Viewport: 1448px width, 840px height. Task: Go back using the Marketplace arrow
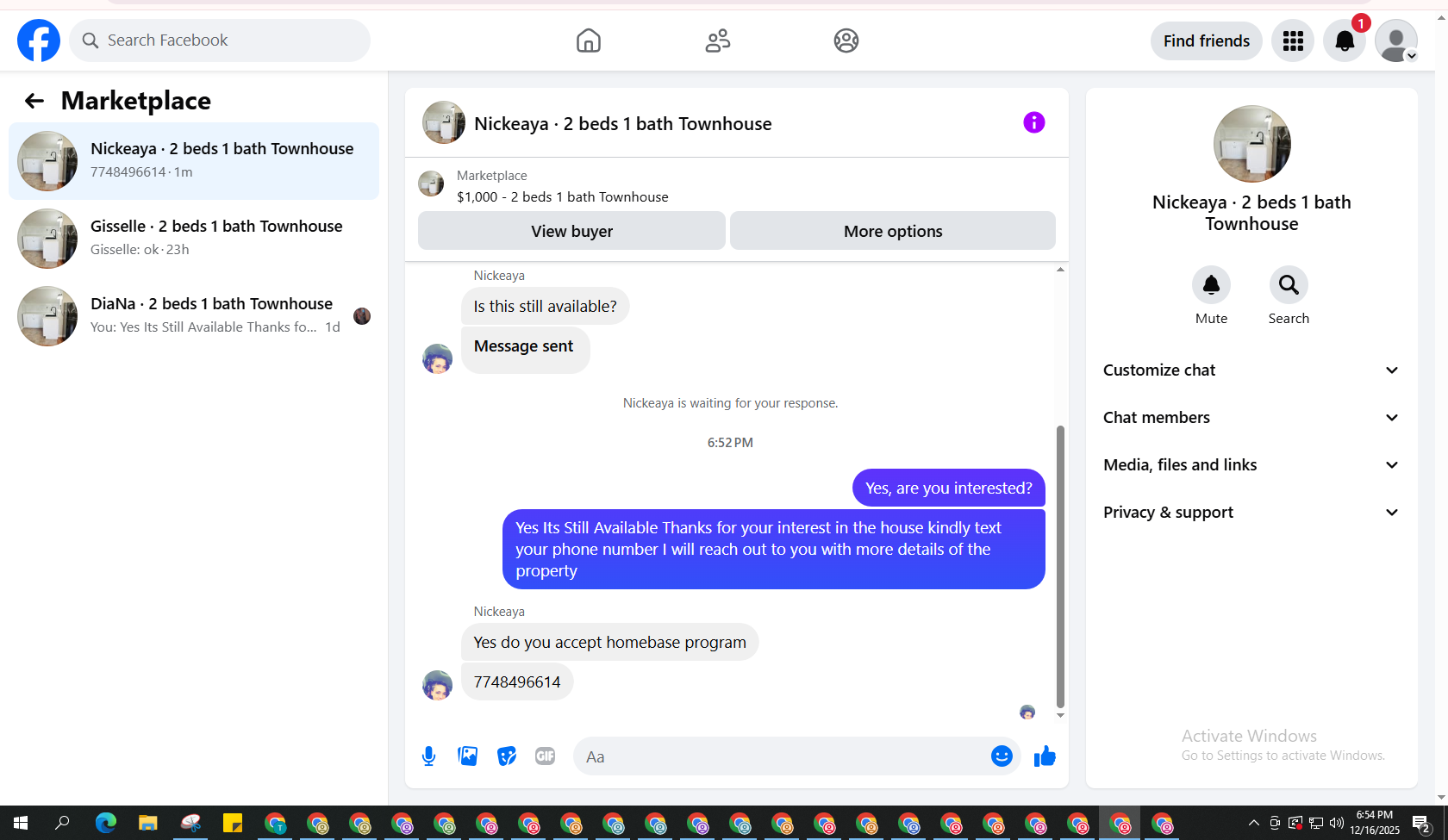34,101
